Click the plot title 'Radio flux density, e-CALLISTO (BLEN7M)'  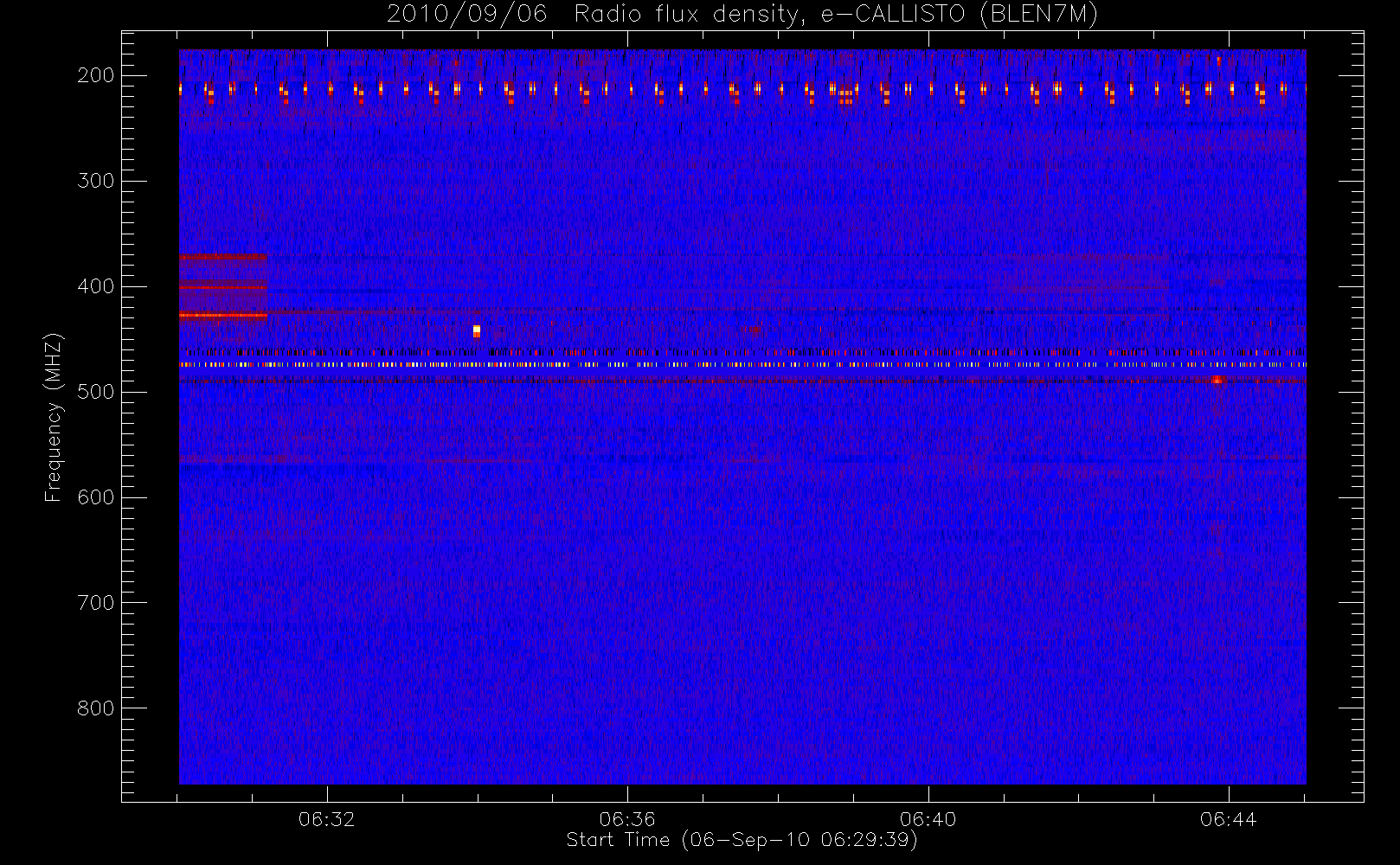(836, 15)
